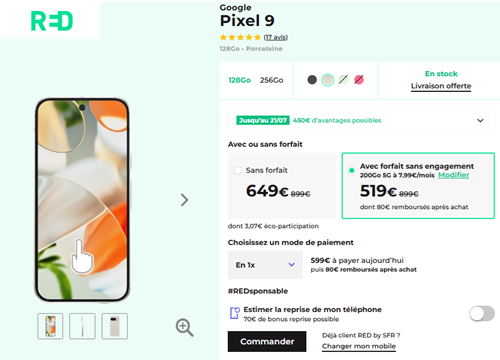Click the phone trade-in estimate icon

tap(235, 313)
